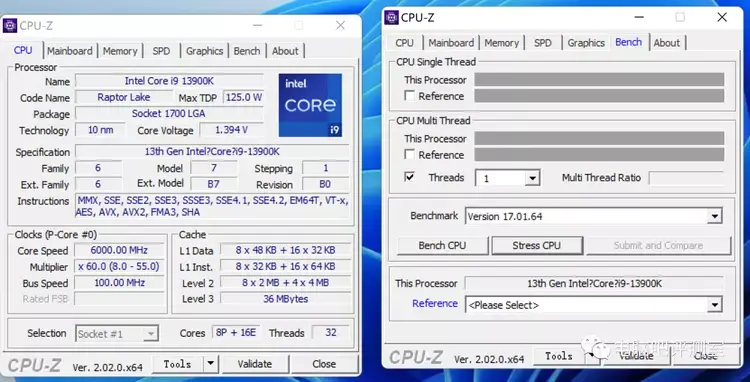The height and width of the screenshot is (382, 750).
Task: Select CPU tab in left CPU-Z window
Action: 23,50
